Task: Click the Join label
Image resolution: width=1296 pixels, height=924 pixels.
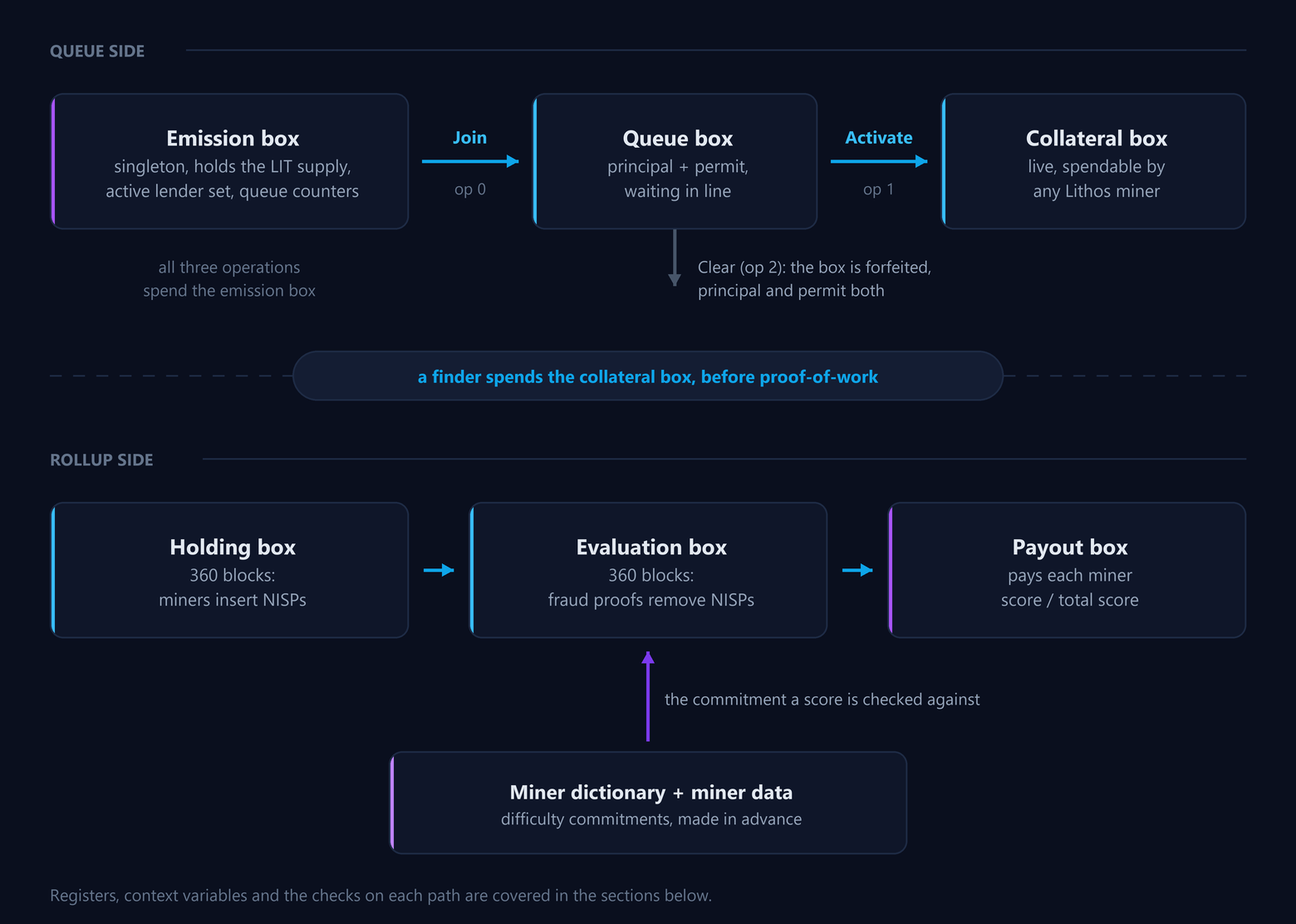Action: coord(470,138)
